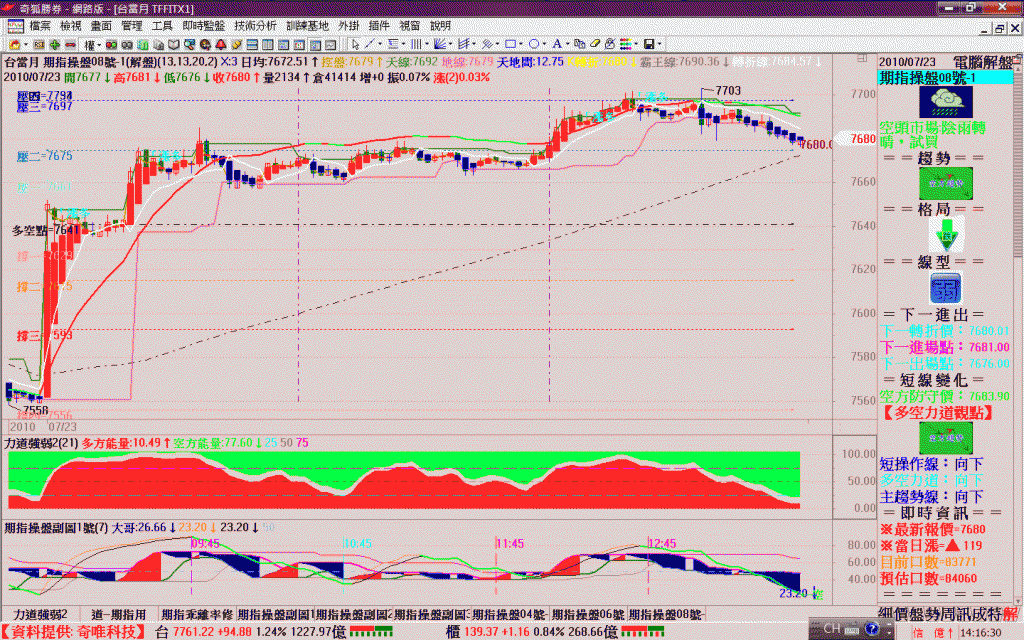1024x640 pixels.
Task: Expand the trend line tool dropdown arrow
Action: pos(380,44)
